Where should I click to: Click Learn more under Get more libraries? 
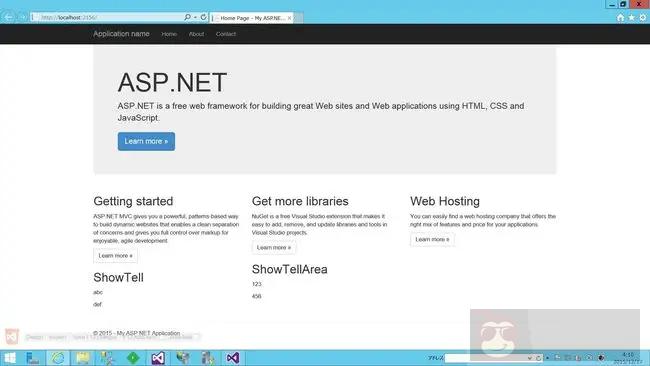click(274, 247)
